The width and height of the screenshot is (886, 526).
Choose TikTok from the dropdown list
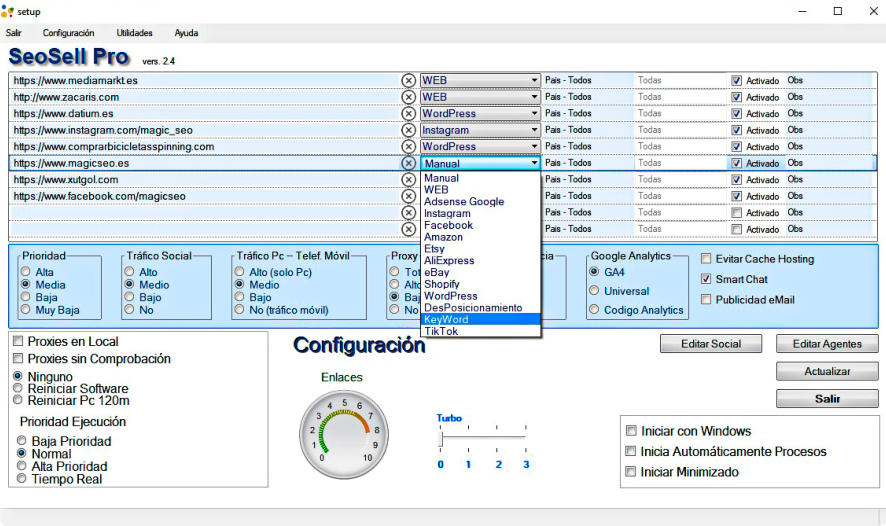point(481,331)
